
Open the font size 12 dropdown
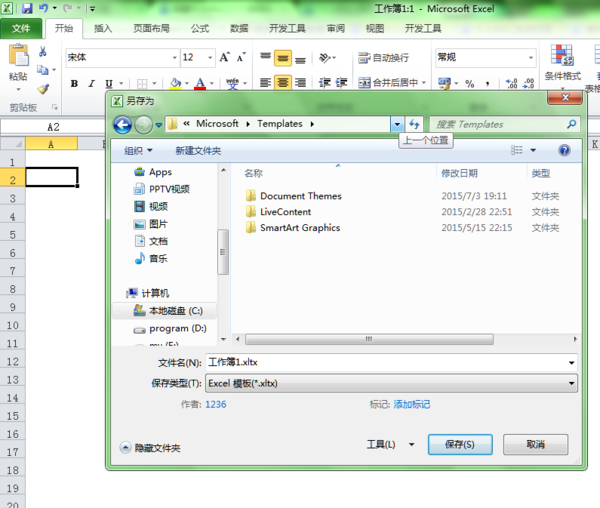pos(210,58)
